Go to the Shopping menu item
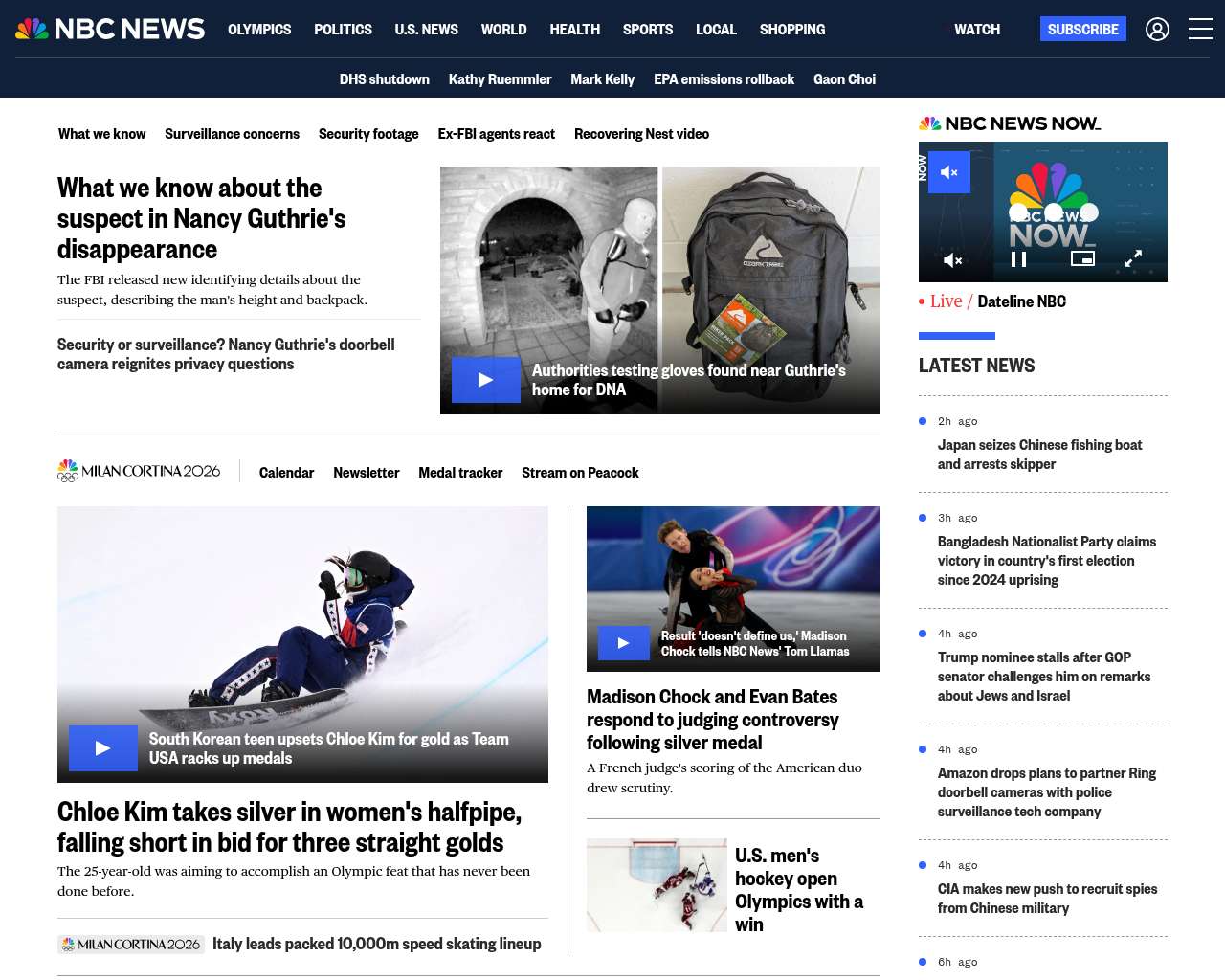 [791, 30]
